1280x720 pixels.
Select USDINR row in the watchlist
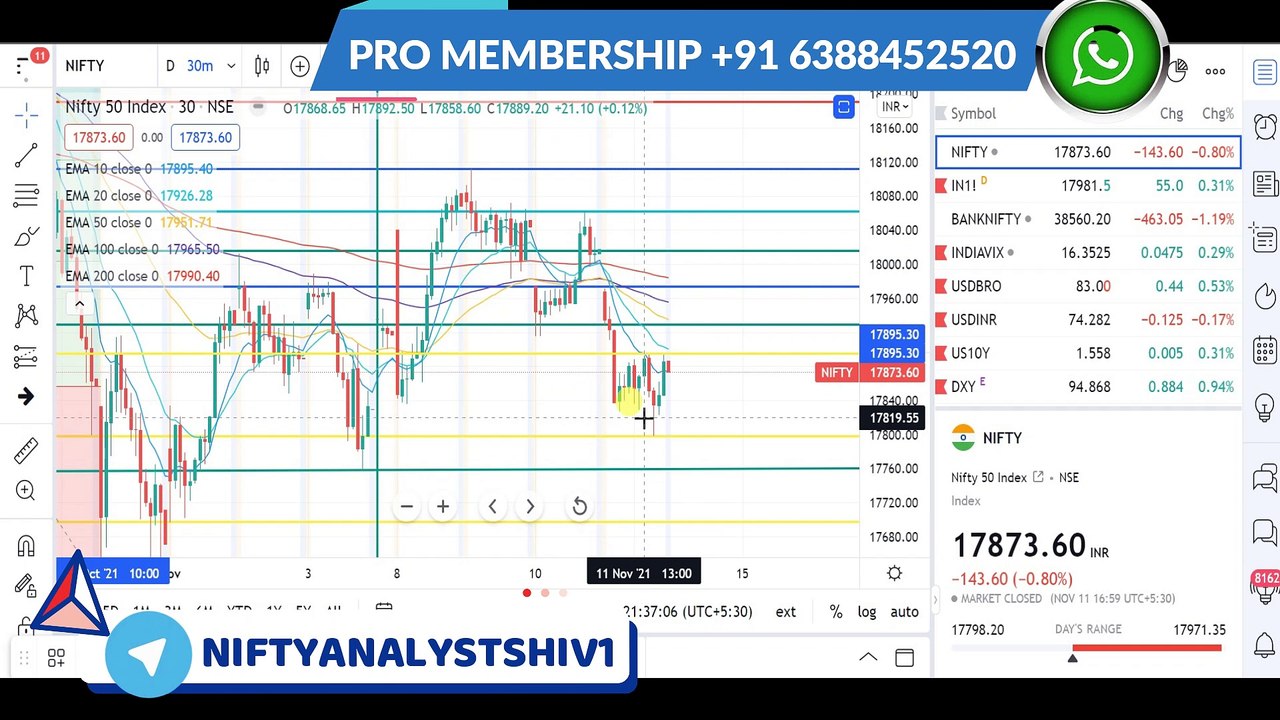(x=1088, y=319)
